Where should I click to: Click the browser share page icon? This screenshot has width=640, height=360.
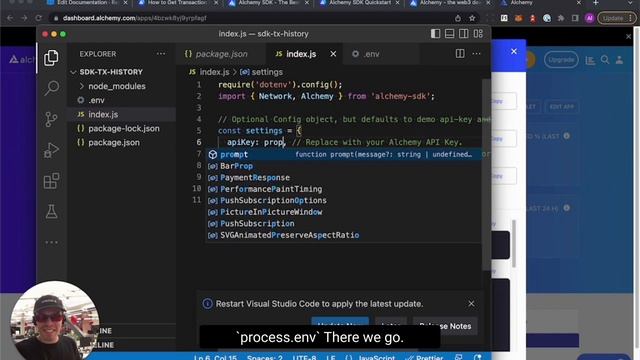(458, 18)
